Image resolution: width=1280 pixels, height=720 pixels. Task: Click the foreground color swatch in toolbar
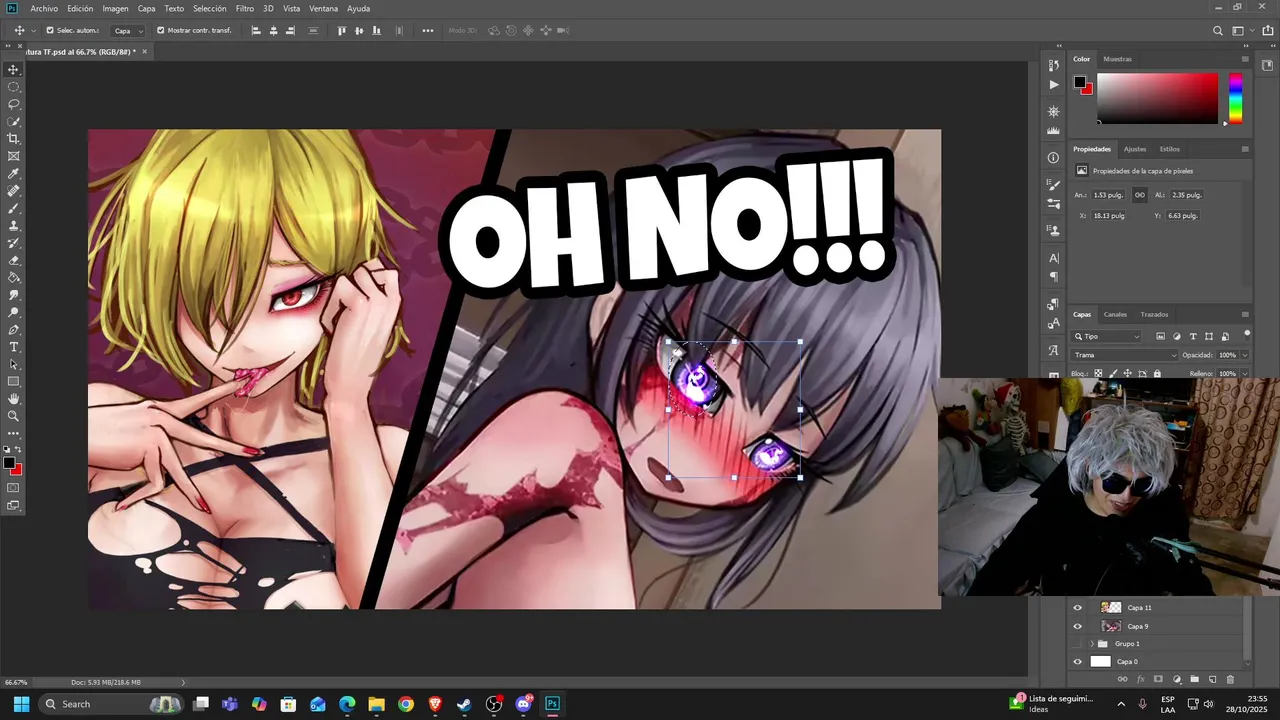10,463
